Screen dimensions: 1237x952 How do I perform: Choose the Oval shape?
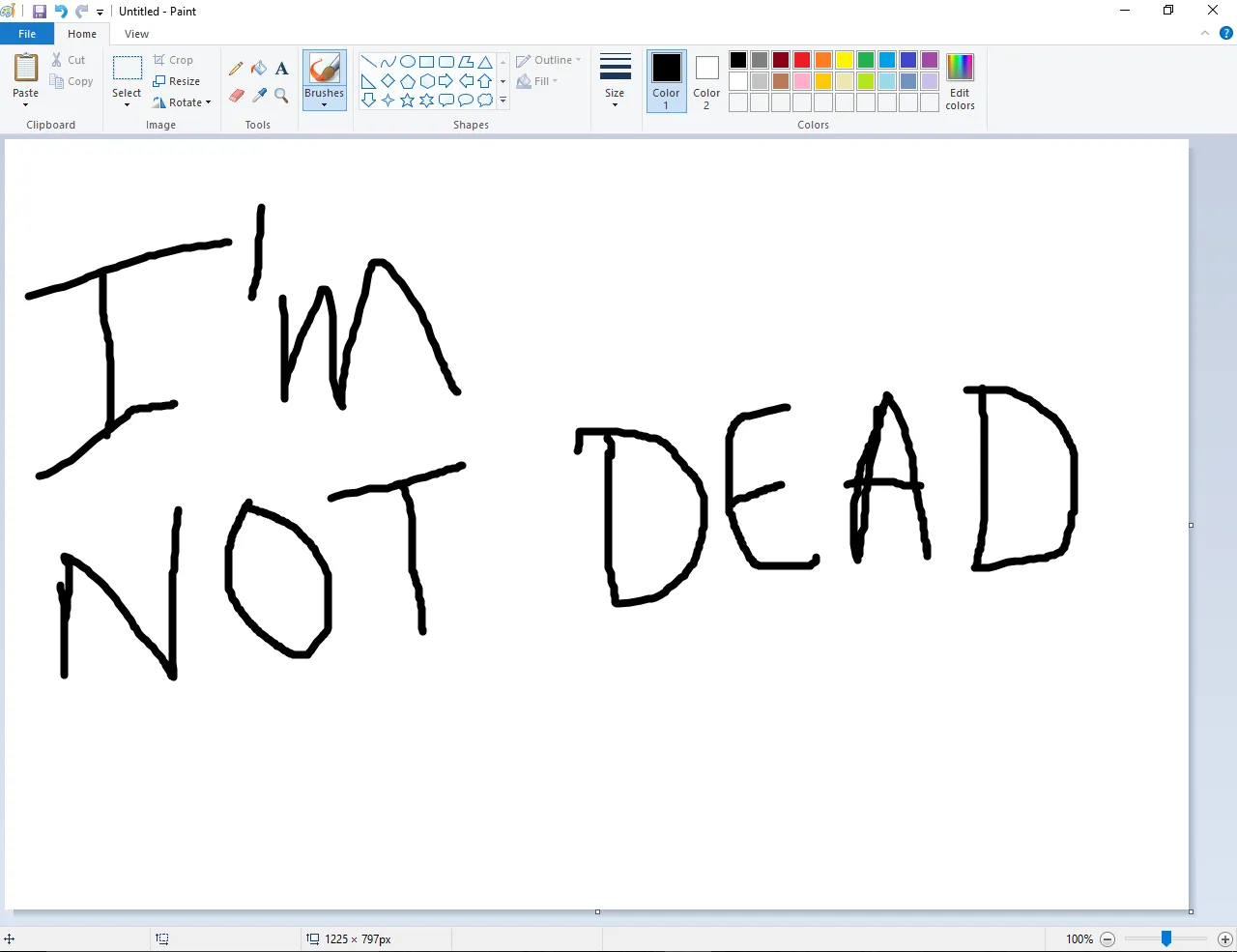tap(408, 62)
